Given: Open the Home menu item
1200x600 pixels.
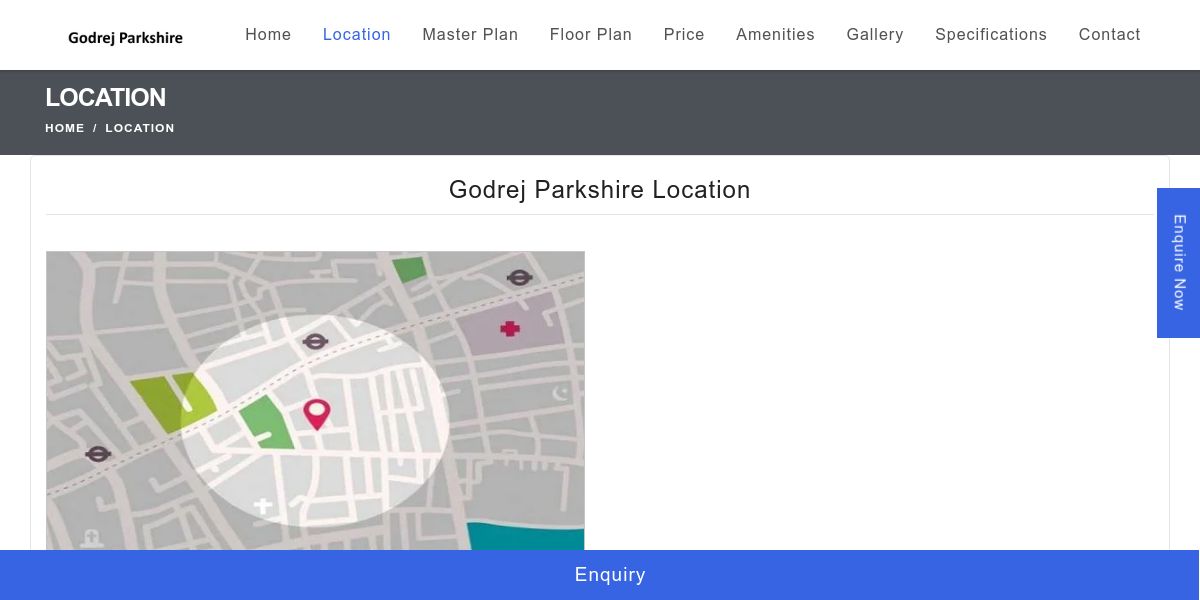Looking at the screenshot, I should 268,34.
